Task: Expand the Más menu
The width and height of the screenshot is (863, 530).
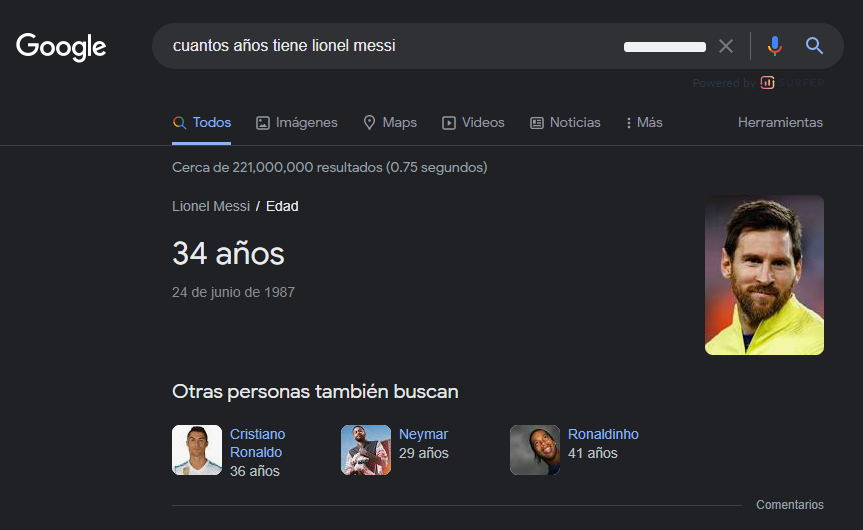Action: coord(644,122)
